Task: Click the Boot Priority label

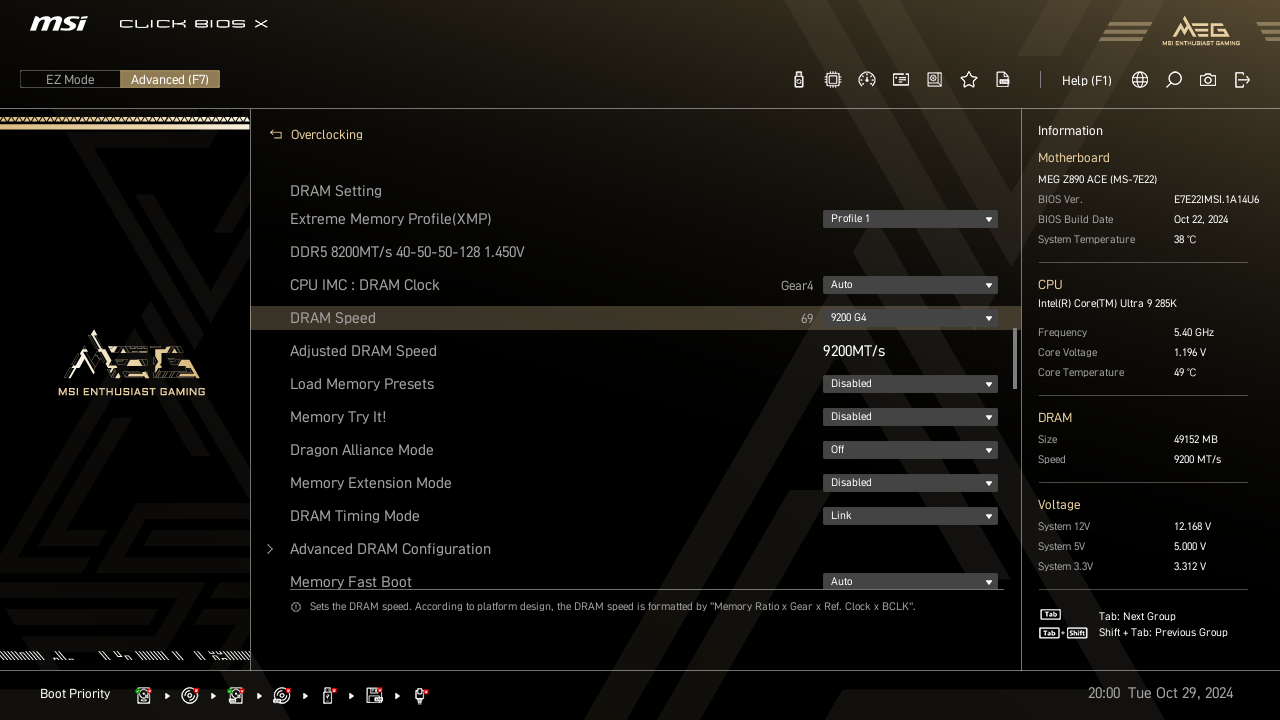Action: pyautogui.click(x=75, y=694)
